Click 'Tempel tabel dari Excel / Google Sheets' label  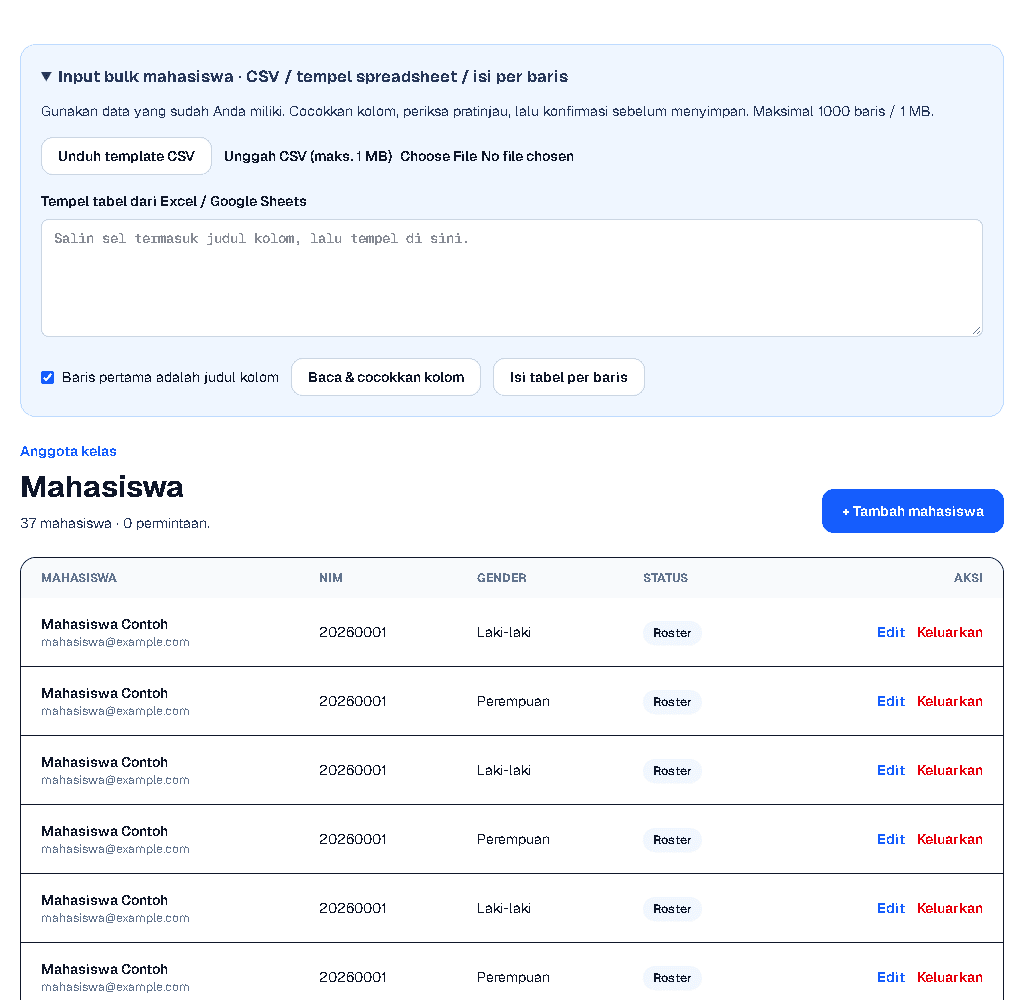pos(174,201)
